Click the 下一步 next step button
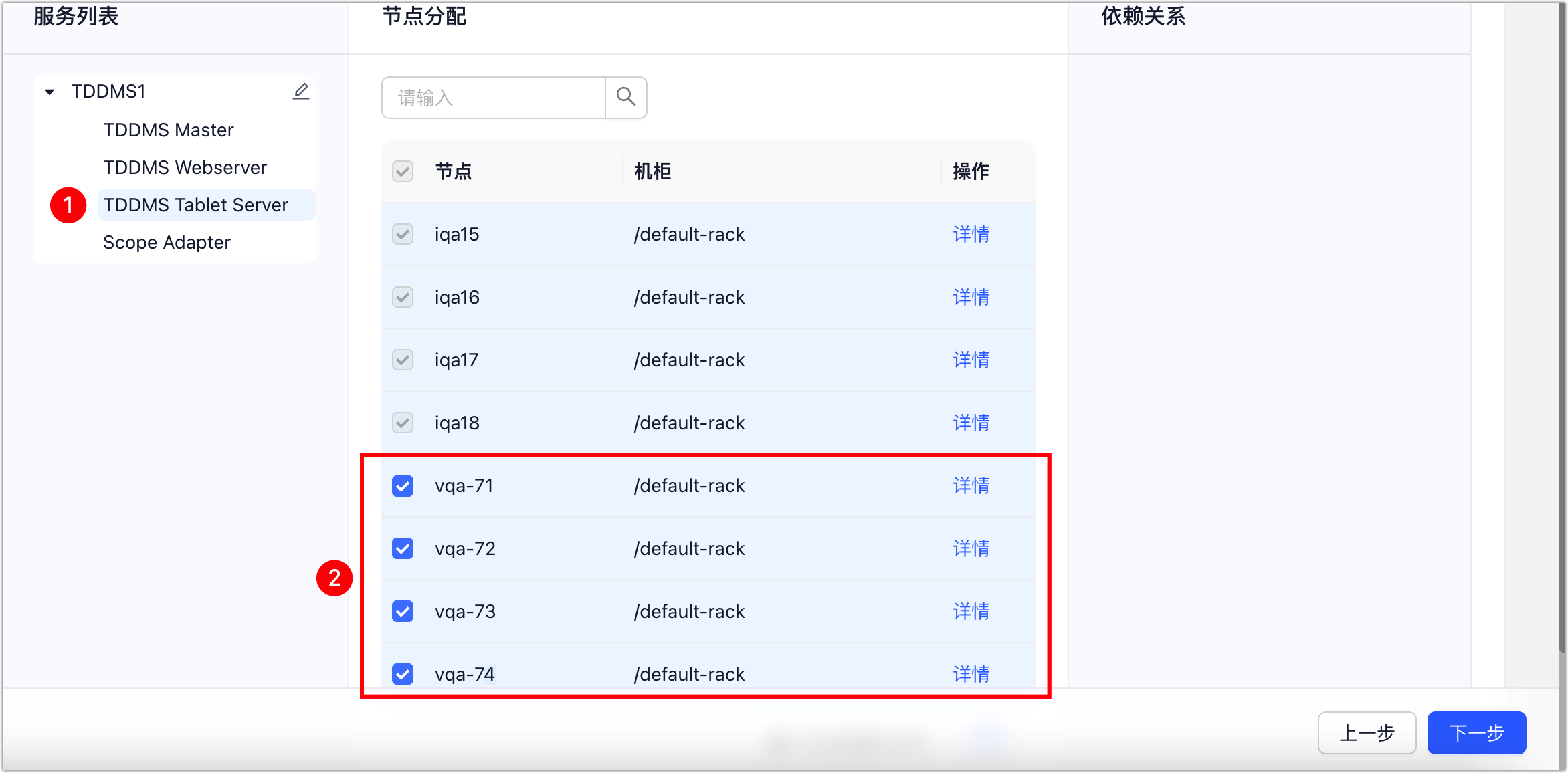 coord(1477,733)
